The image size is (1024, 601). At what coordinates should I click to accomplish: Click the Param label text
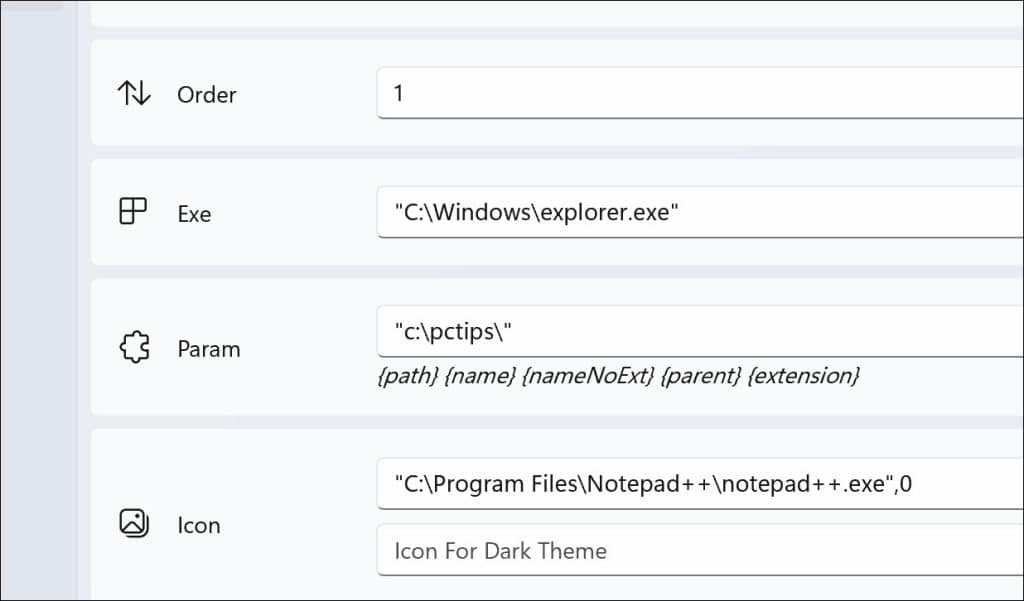coord(208,349)
